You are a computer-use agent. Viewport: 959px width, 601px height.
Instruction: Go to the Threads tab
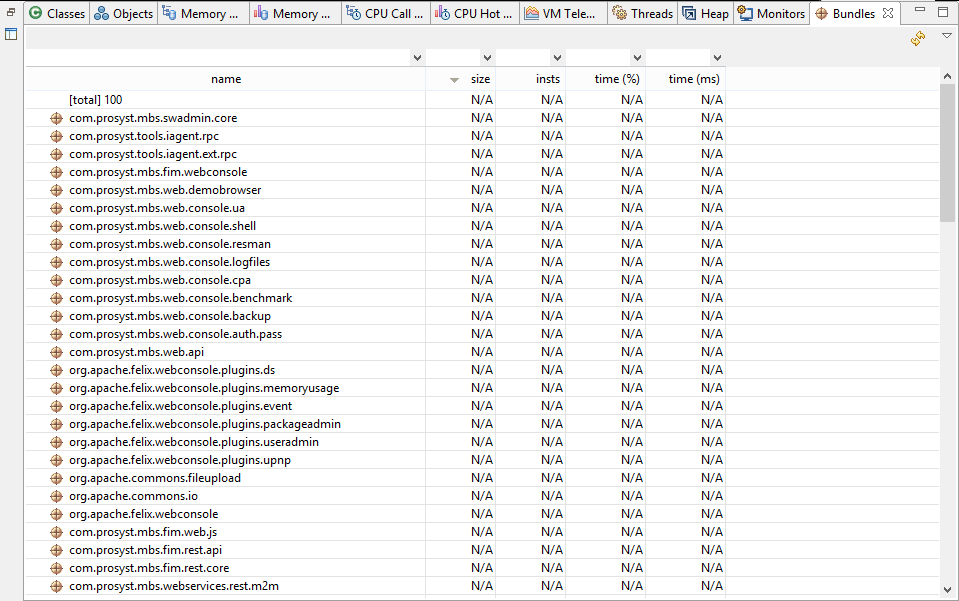[x=642, y=14]
